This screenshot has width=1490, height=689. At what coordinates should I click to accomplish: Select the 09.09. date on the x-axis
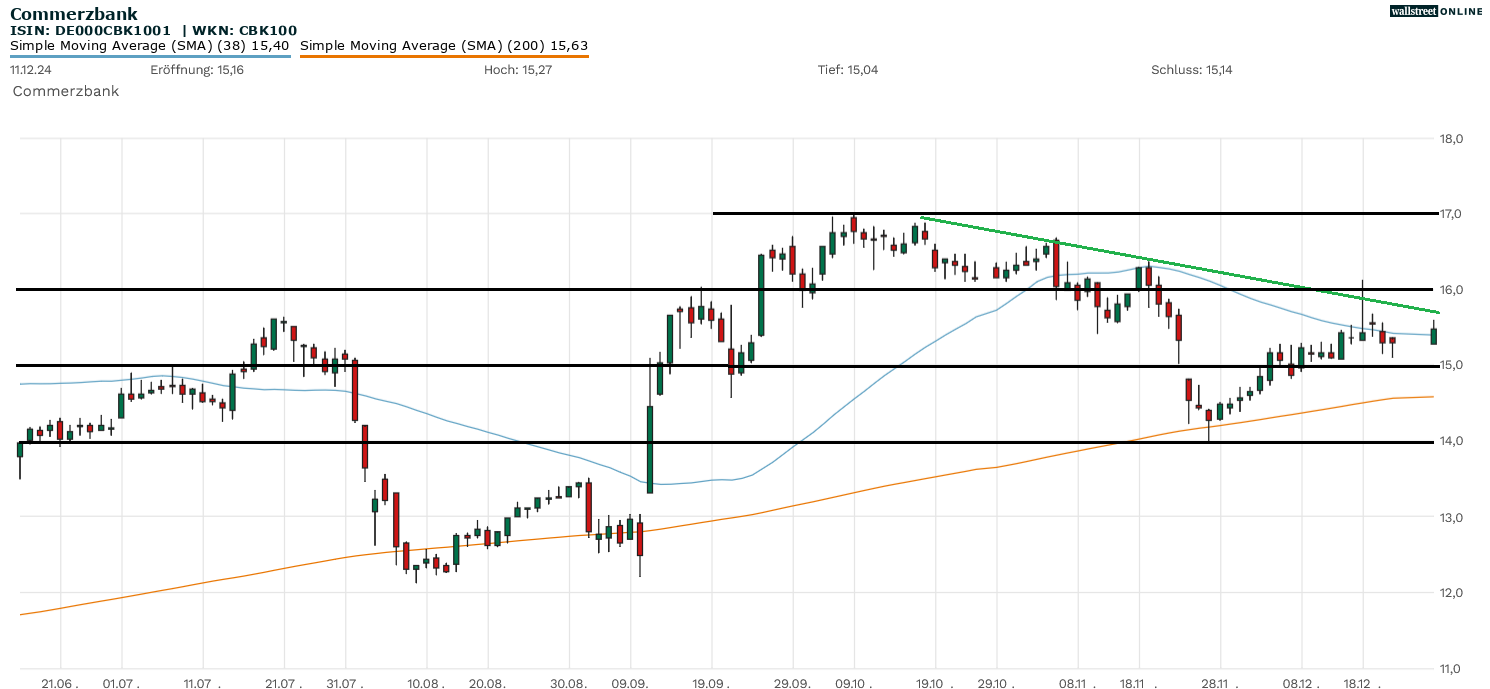click(x=630, y=681)
